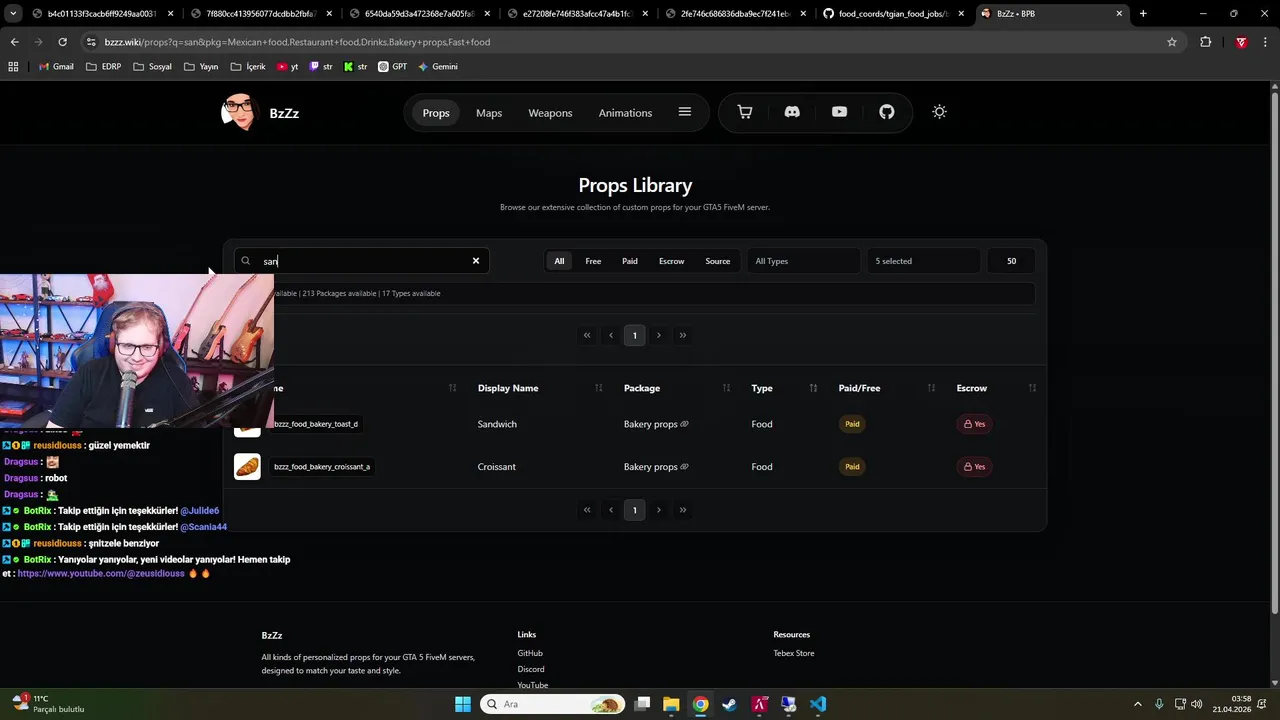Open Tebex Store footer link
Viewport: 1280px width, 720px height.
click(x=794, y=653)
